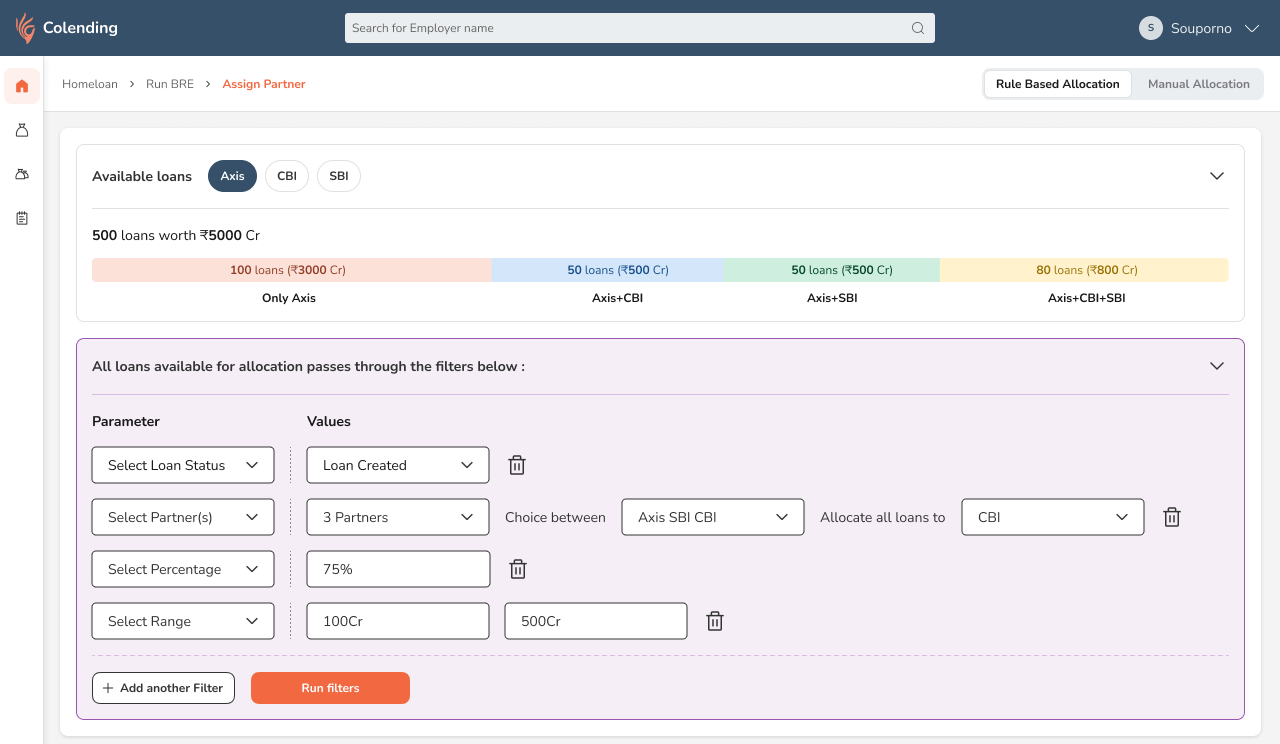Open the Souporno account dropdown arrow
The height and width of the screenshot is (744, 1280).
point(1251,28)
